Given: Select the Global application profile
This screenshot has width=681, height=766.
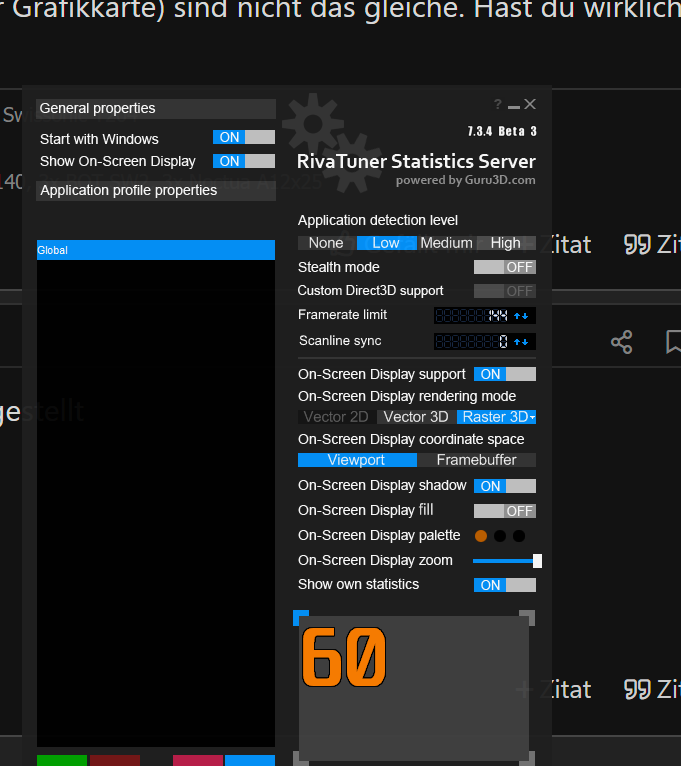Looking at the screenshot, I should [x=156, y=250].
